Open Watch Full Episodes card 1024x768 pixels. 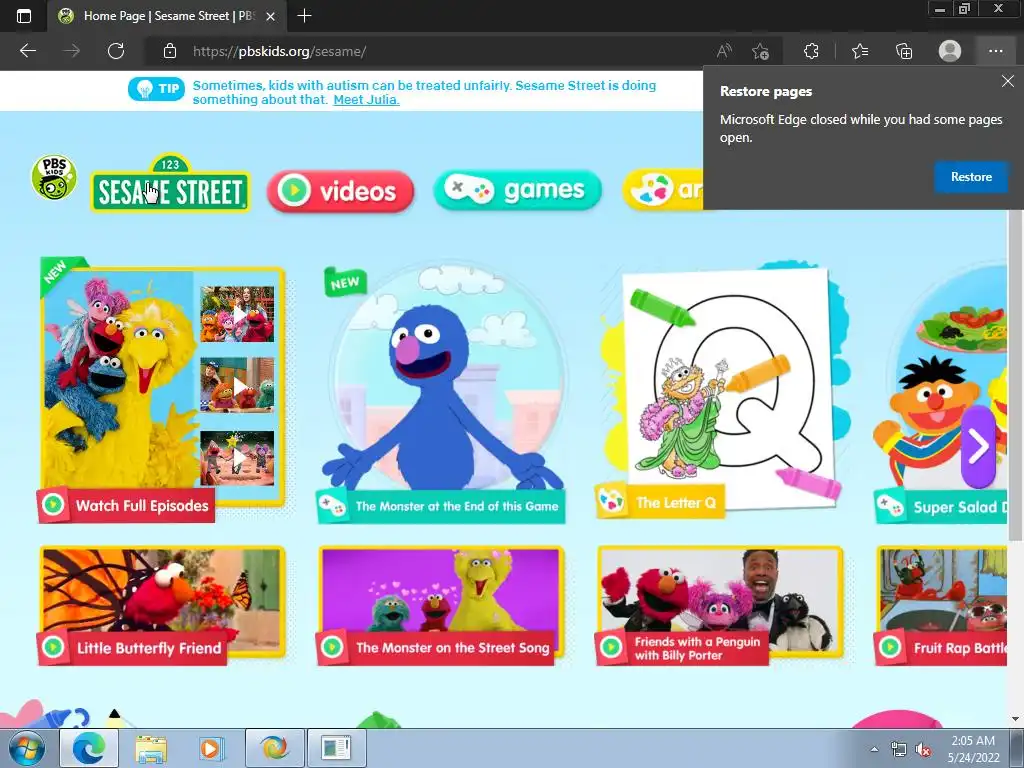tap(162, 392)
